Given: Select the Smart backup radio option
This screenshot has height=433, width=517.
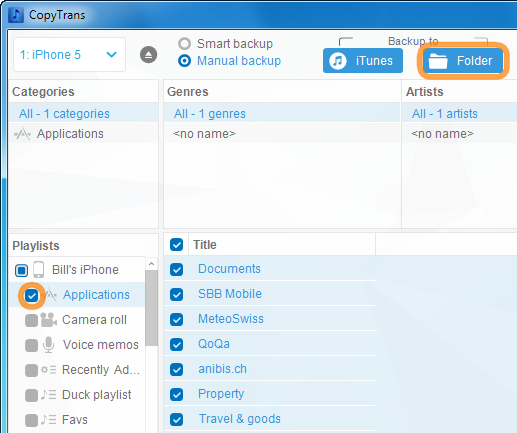Looking at the screenshot, I should coord(184,44).
